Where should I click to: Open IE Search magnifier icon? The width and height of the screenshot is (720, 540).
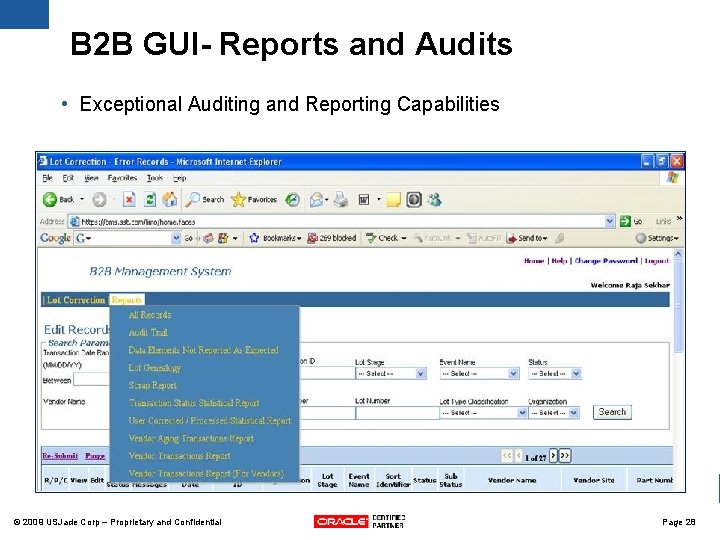[193, 199]
